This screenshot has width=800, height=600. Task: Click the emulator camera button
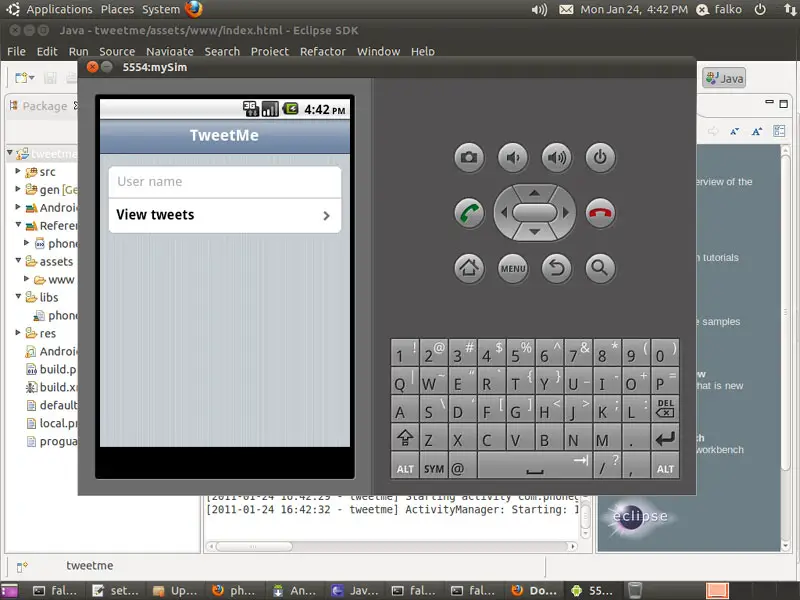pos(469,157)
